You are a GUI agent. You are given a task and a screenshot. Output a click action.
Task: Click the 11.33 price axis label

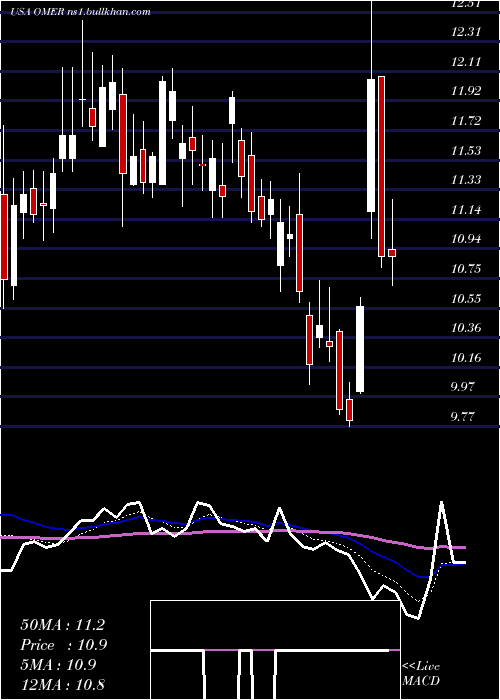coord(468,180)
